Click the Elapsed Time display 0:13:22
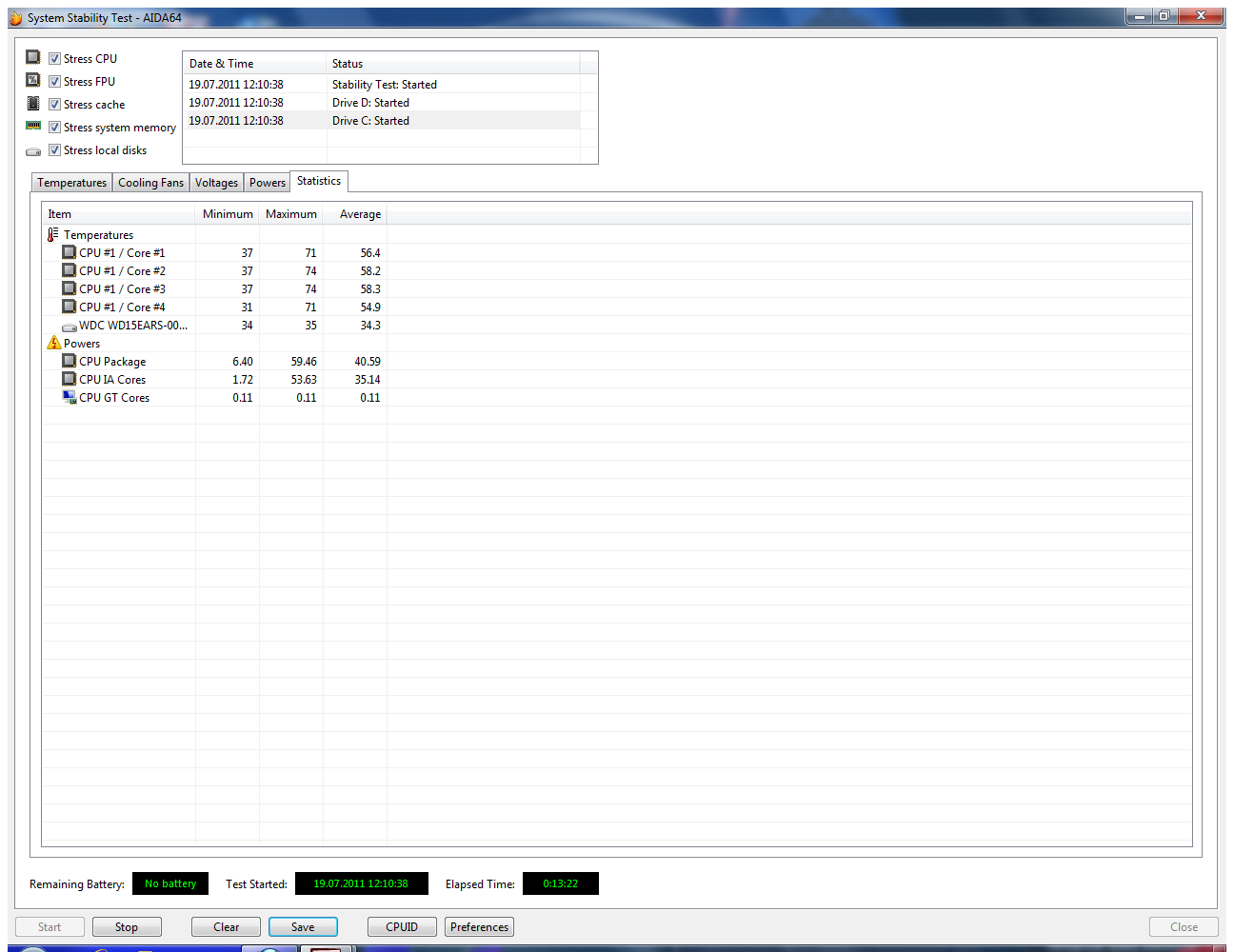1234x952 pixels. (x=560, y=883)
